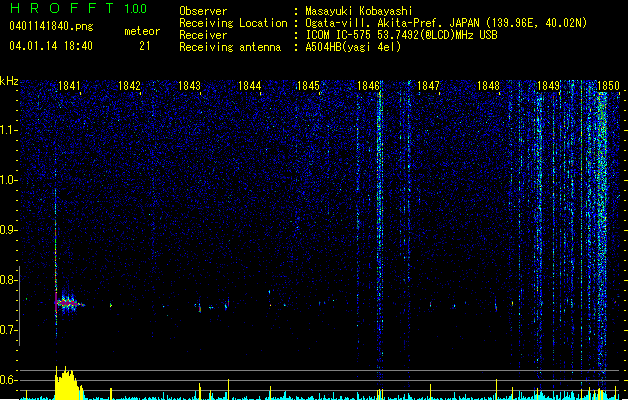Click the 'meteor' count label
Screen dimensions: 629x400
[x=142, y=31]
